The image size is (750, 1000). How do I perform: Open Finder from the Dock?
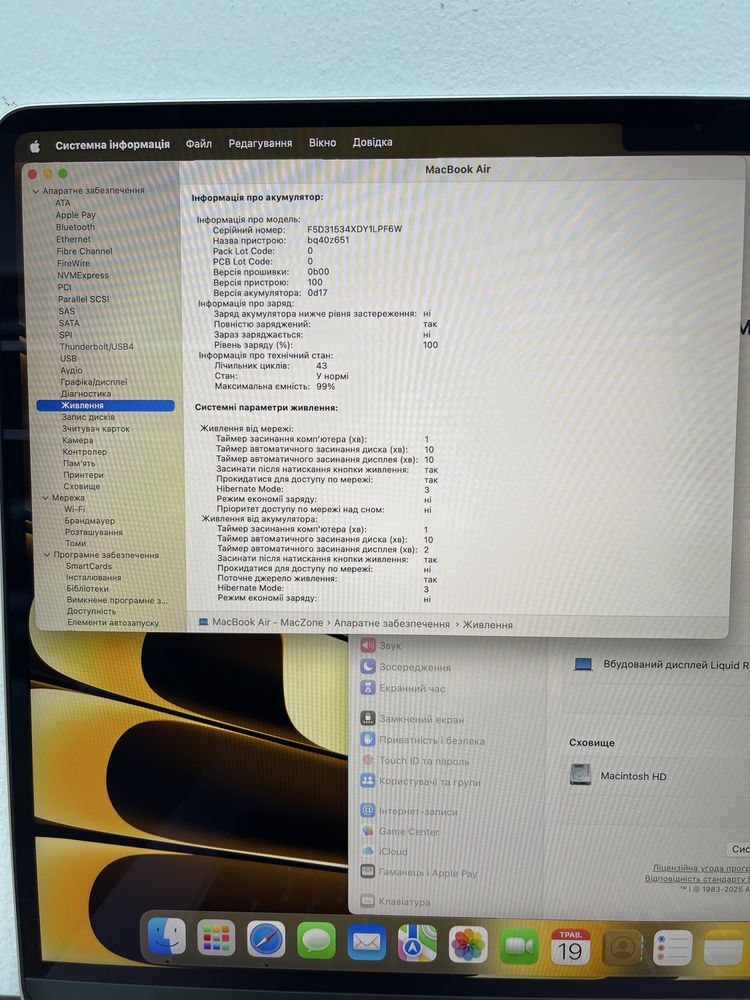(x=167, y=936)
